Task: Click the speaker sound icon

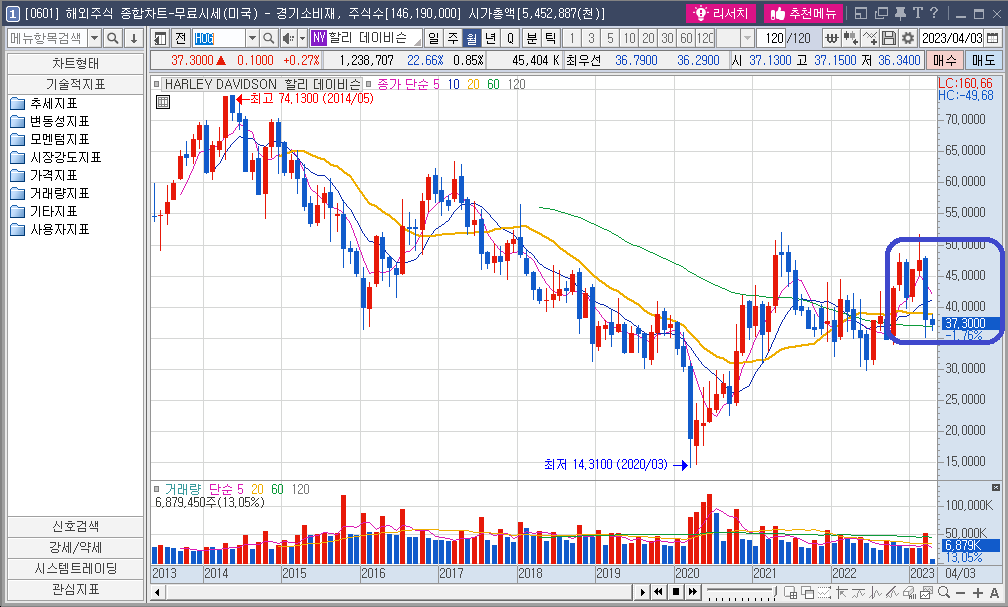Action: point(288,39)
